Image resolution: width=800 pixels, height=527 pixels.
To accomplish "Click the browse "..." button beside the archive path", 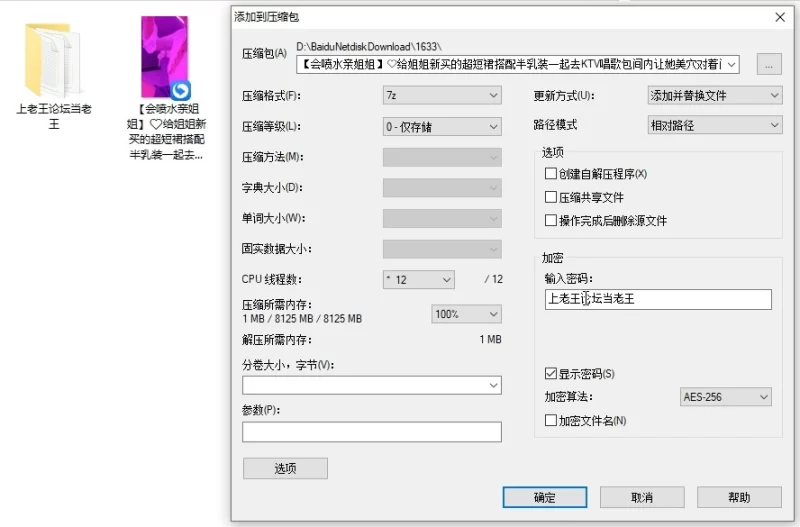I will [x=768, y=64].
